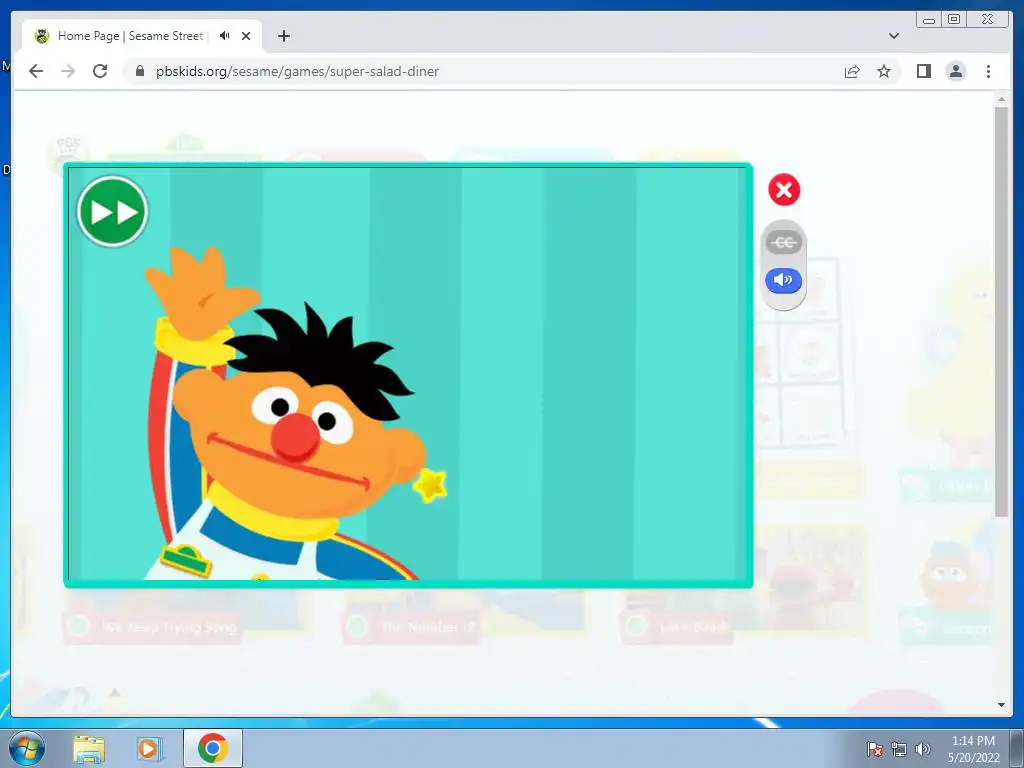Click the scroll down arrow on the page scrollbar
Viewport: 1024px width, 768px height.
coord(1001,705)
